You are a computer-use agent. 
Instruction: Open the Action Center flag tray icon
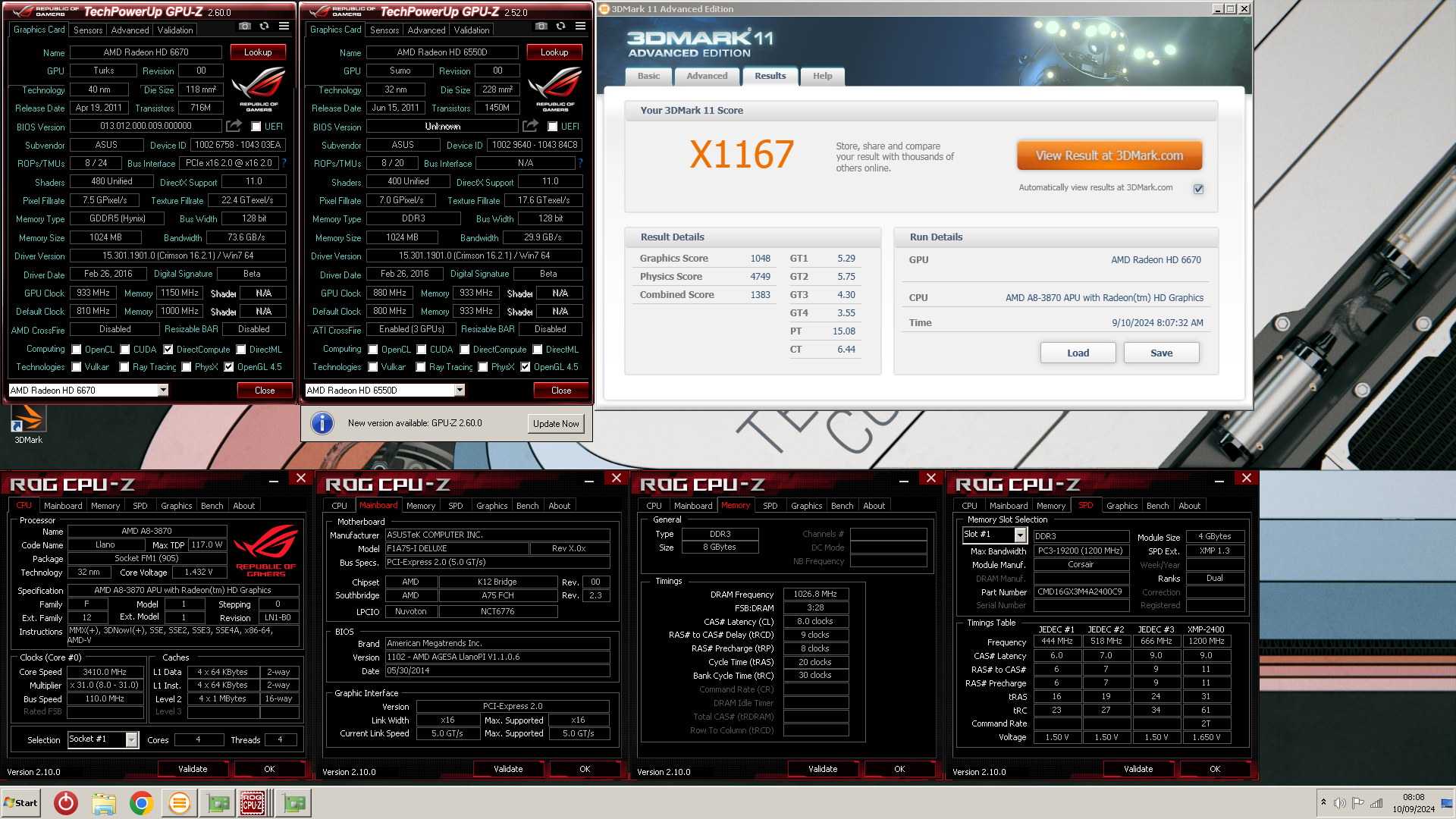point(1358,803)
